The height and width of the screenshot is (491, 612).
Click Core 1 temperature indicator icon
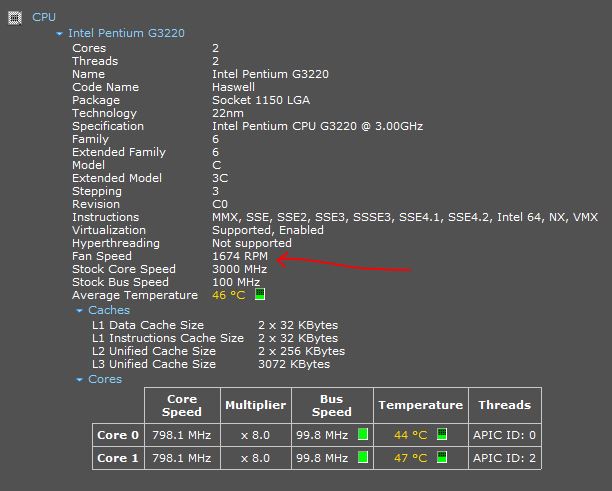click(442, 457)
